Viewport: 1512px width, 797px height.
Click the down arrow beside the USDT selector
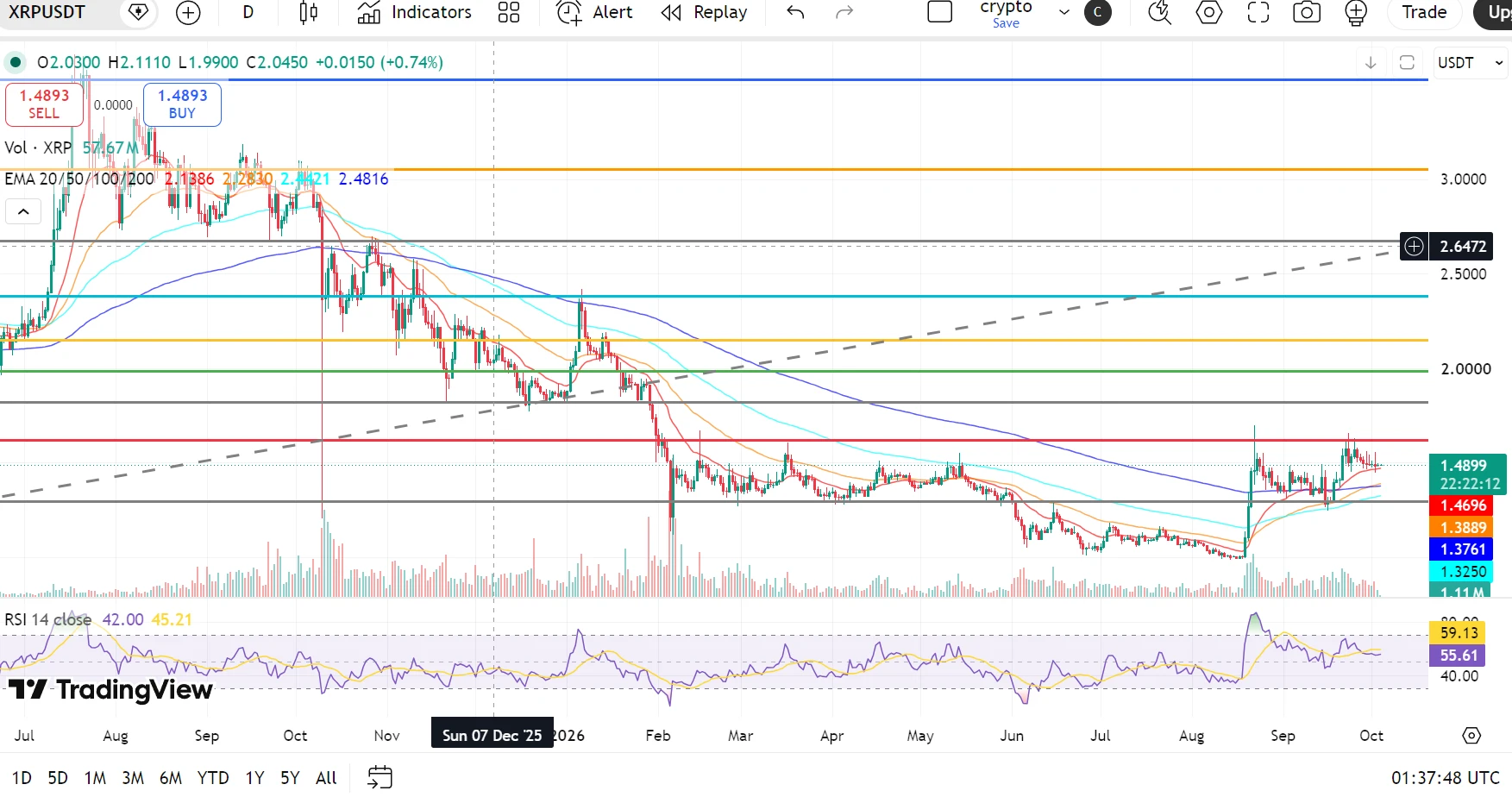point(1371,63)
